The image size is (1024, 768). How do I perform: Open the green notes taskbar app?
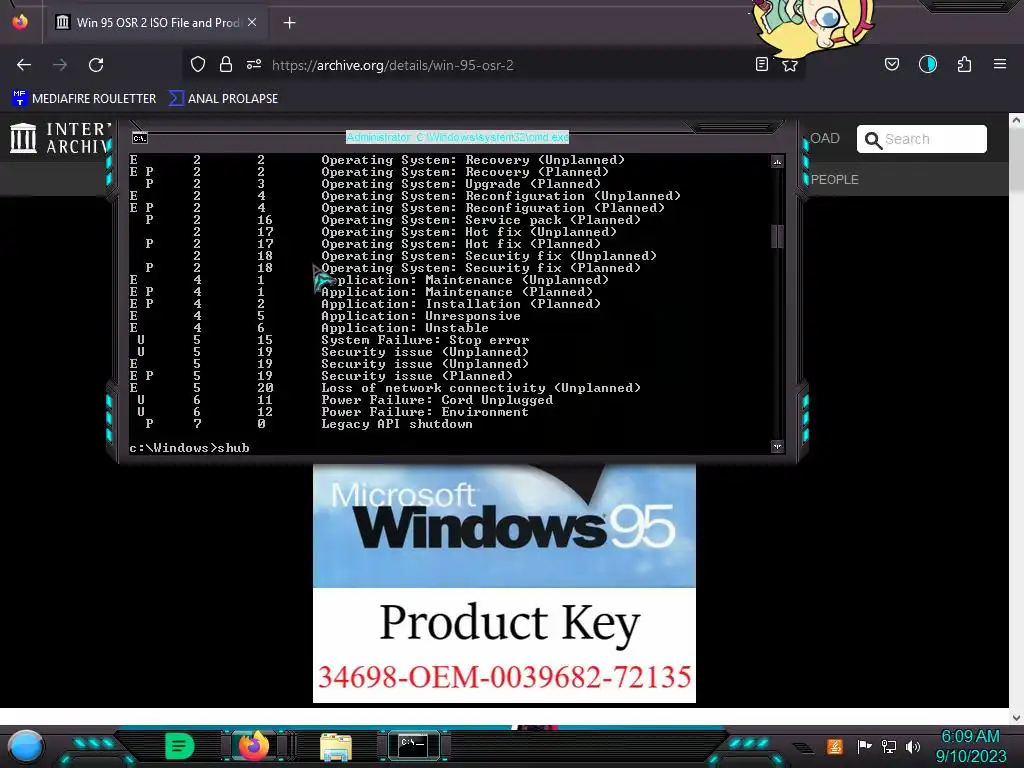pyautogui.click(x=180, y=746)
